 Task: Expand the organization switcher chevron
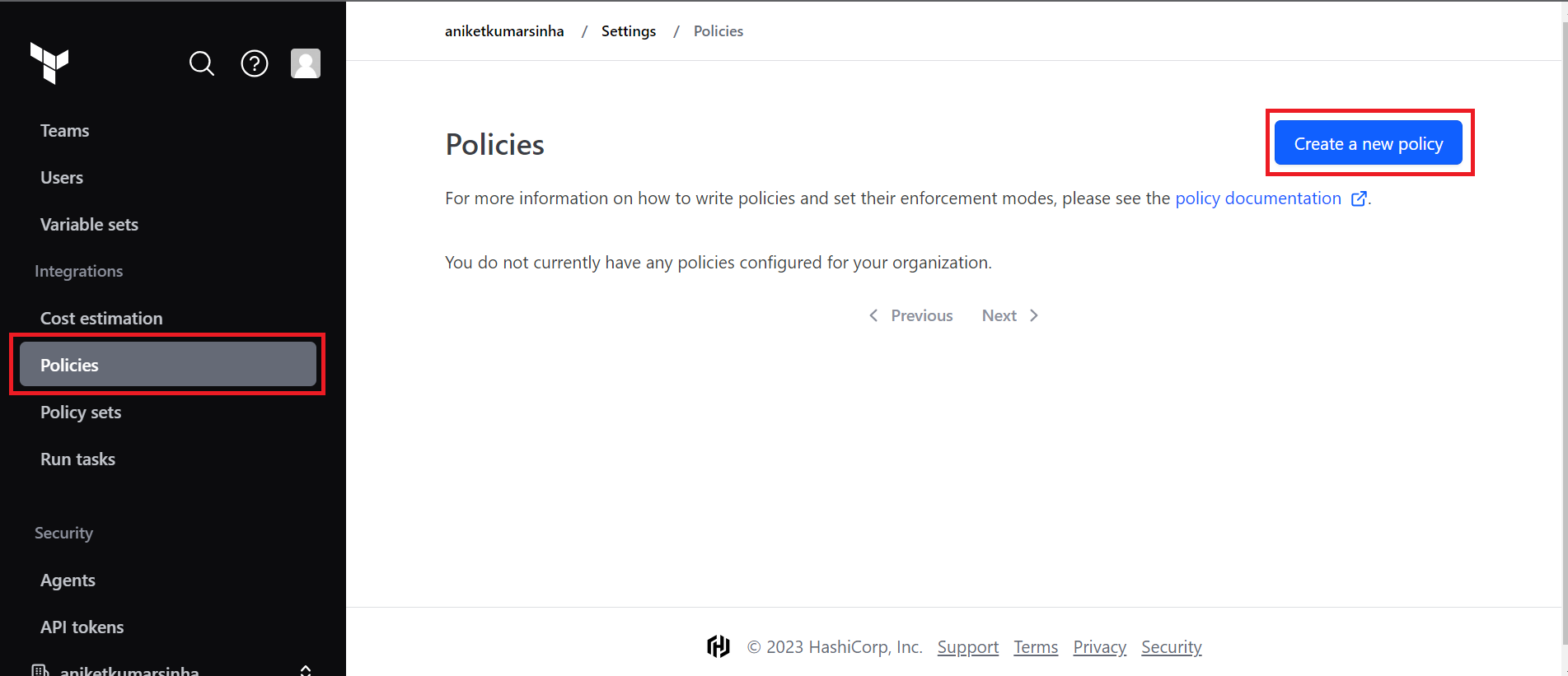[306, 670]
